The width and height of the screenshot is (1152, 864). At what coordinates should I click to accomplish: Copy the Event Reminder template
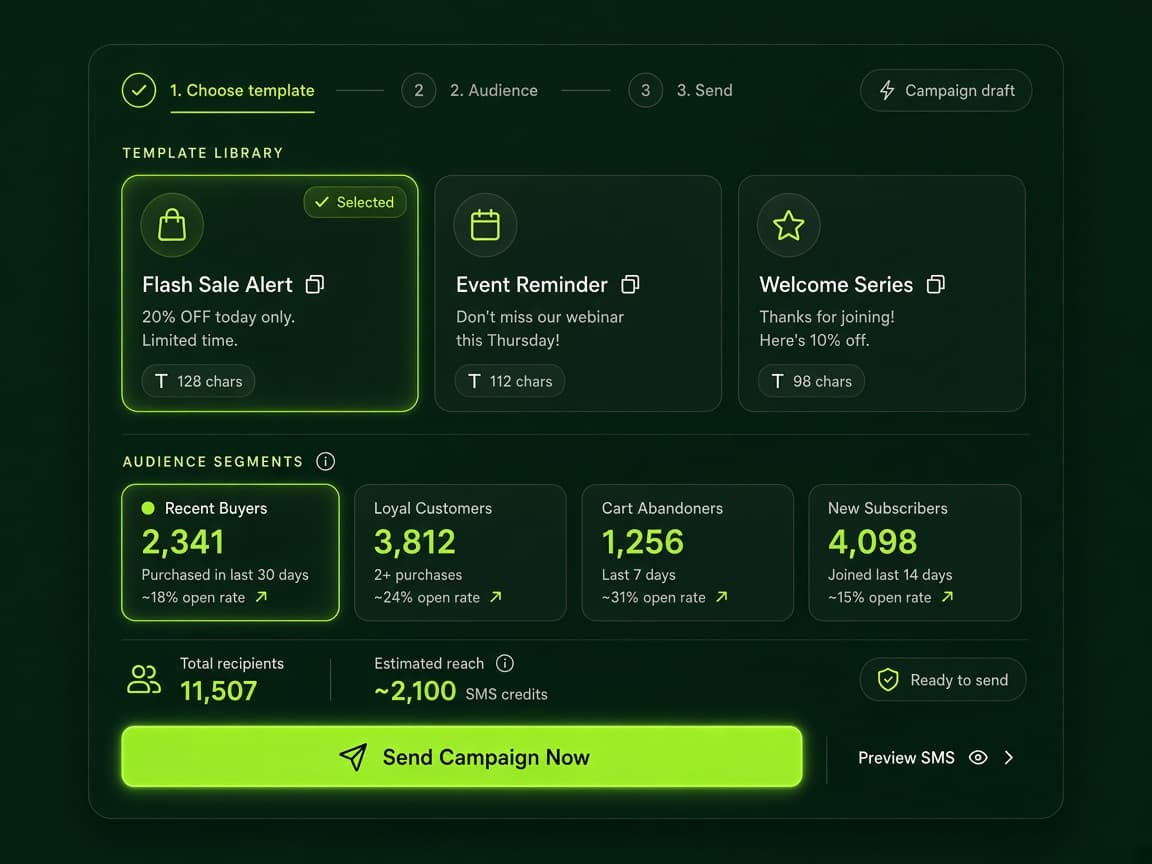click(x=630, y=284)
